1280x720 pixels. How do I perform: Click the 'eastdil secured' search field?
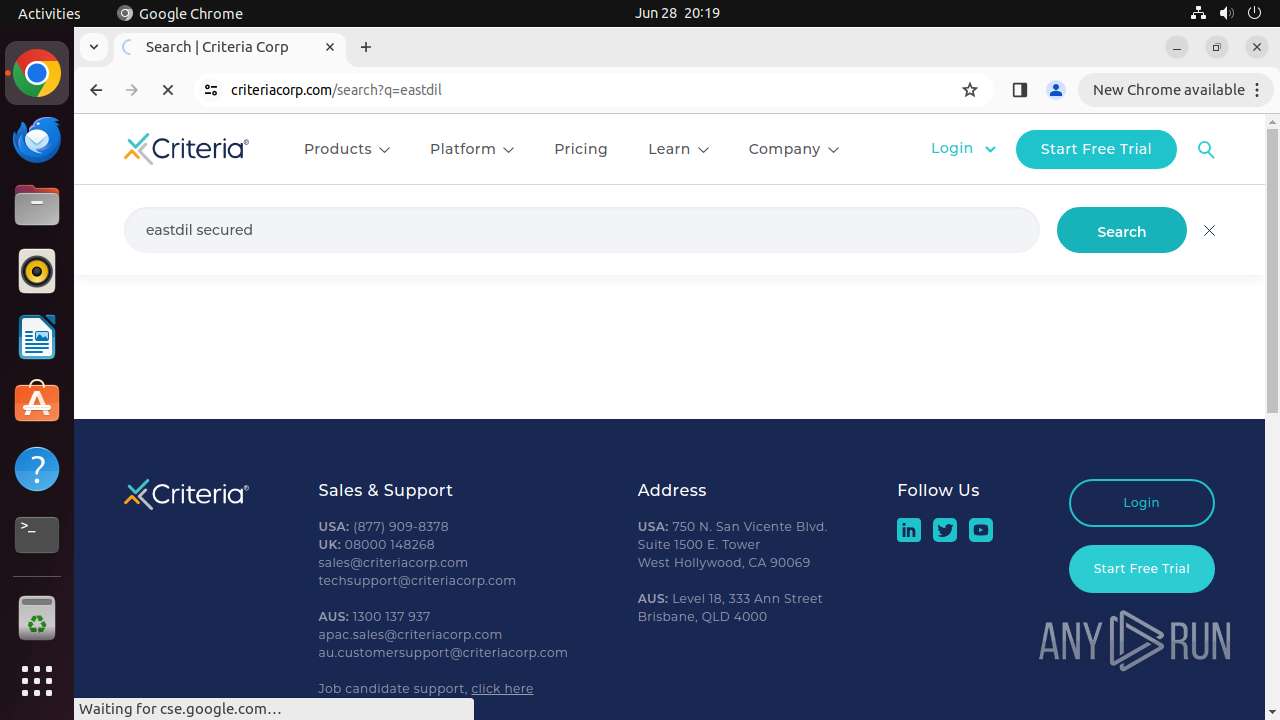pyautogui.click(x=582, y=230)
